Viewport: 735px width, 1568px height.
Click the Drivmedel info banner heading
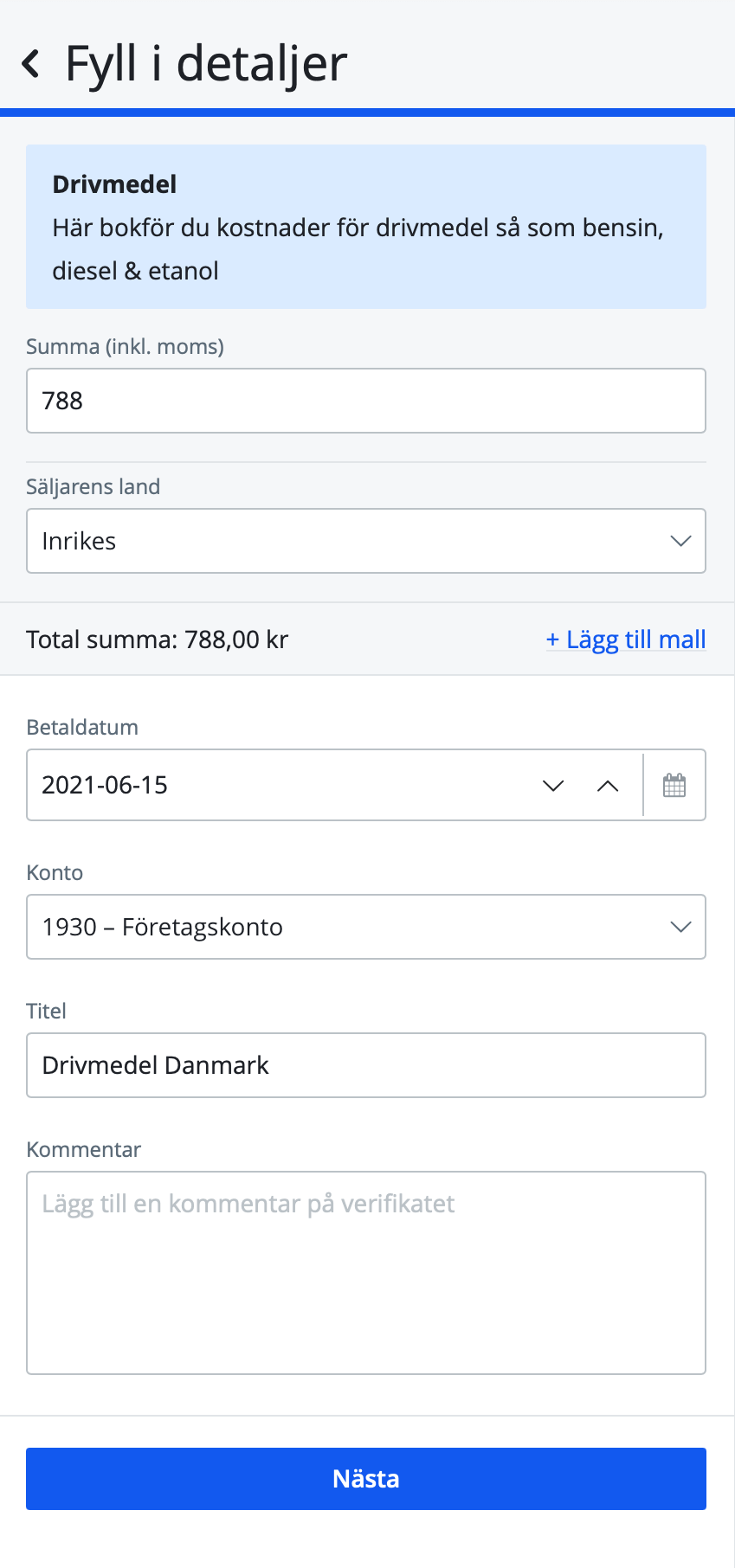click(x=114, y=184)
